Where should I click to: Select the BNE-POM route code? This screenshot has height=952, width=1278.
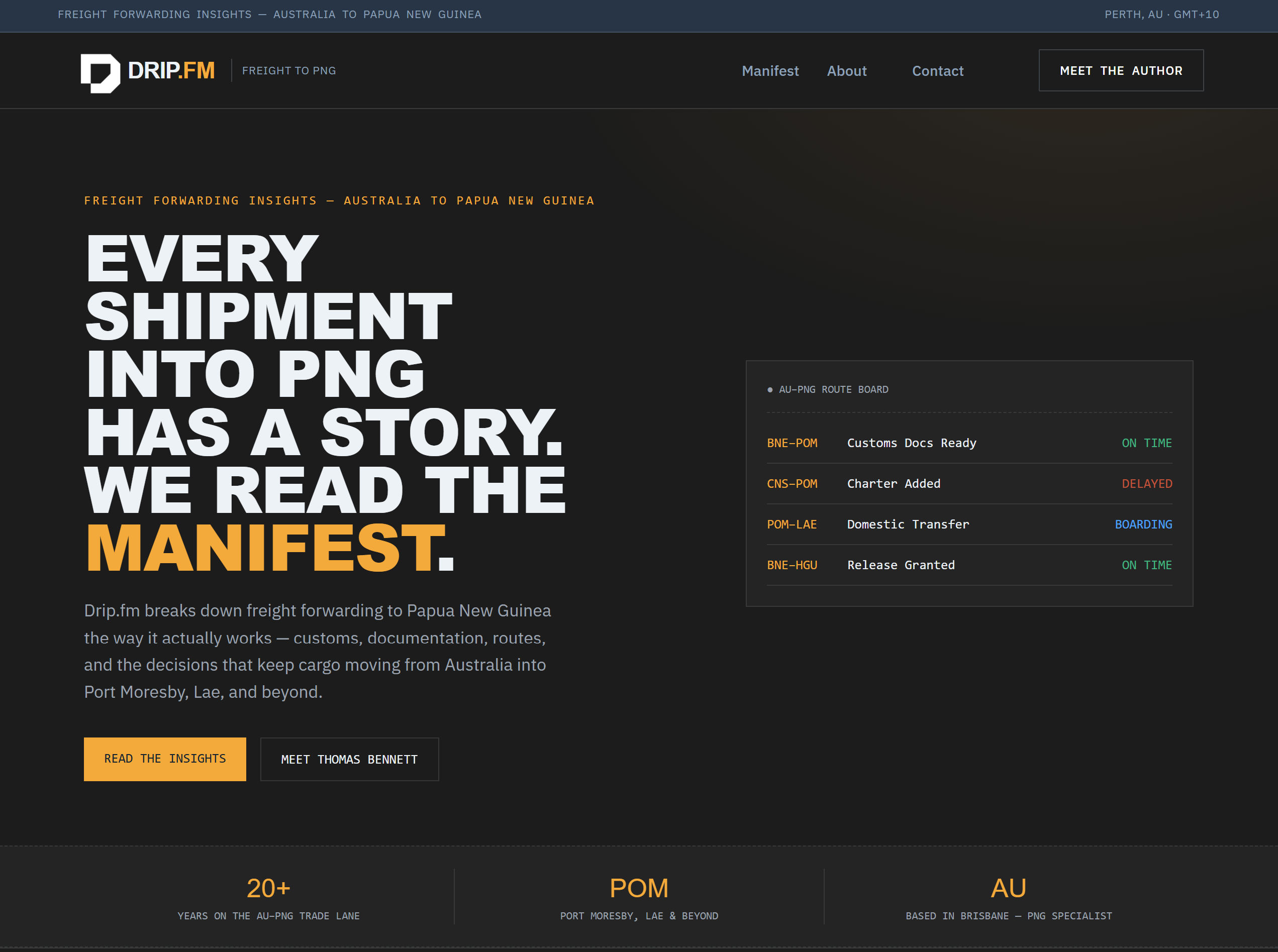pyautogui.click(x=792, y=443)
